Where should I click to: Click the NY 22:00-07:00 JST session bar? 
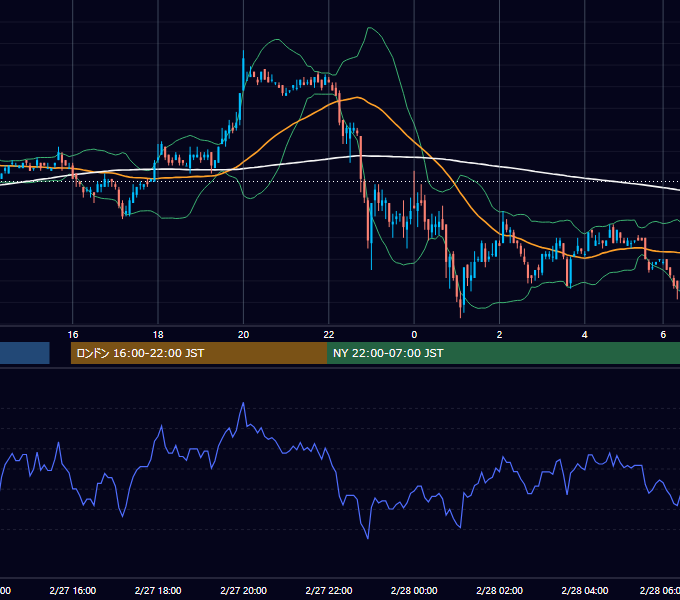point(503,353)
